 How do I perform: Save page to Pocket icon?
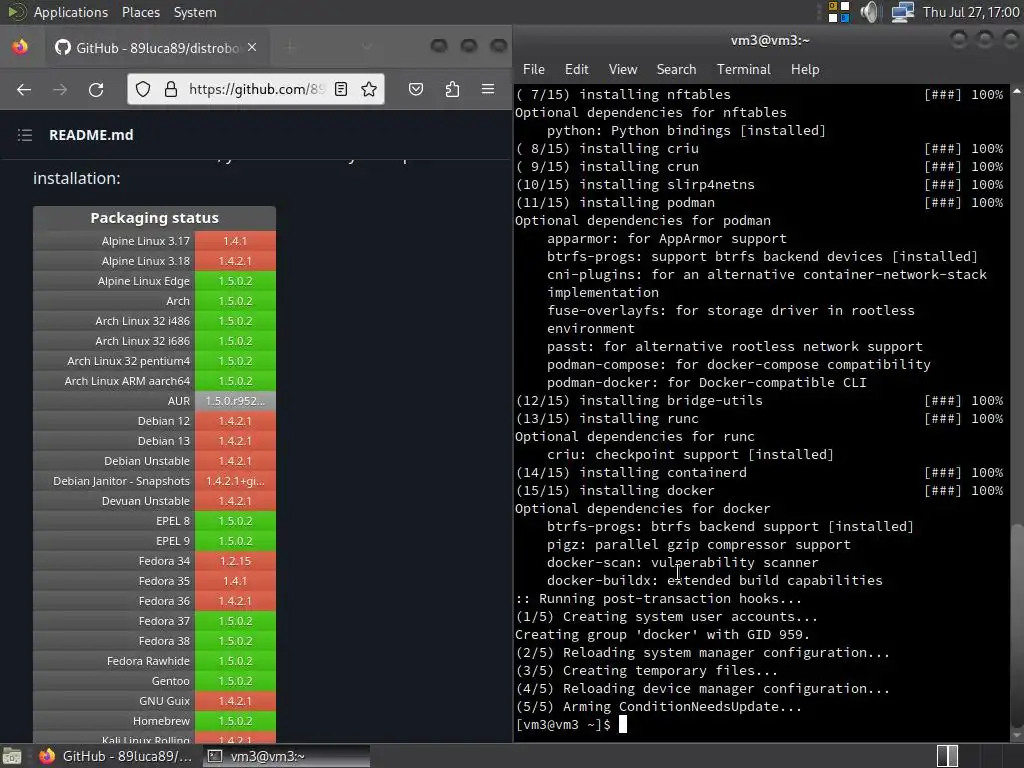tap(416, 89)
